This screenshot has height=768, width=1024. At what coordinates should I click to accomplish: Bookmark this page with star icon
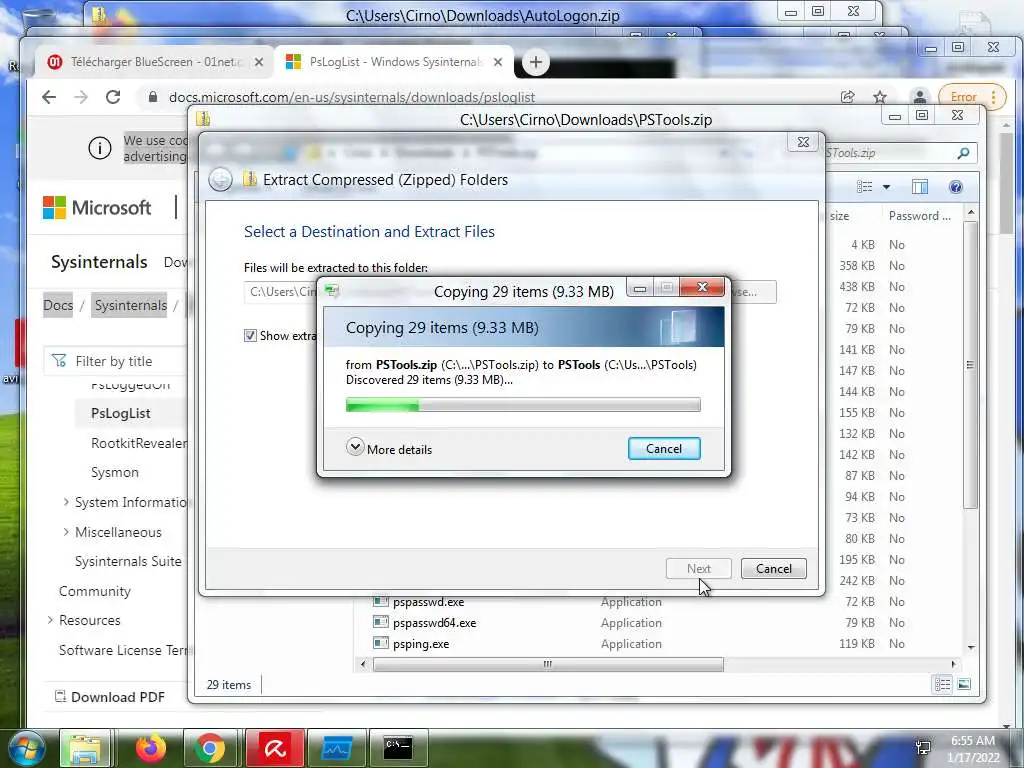coord(880,97)
